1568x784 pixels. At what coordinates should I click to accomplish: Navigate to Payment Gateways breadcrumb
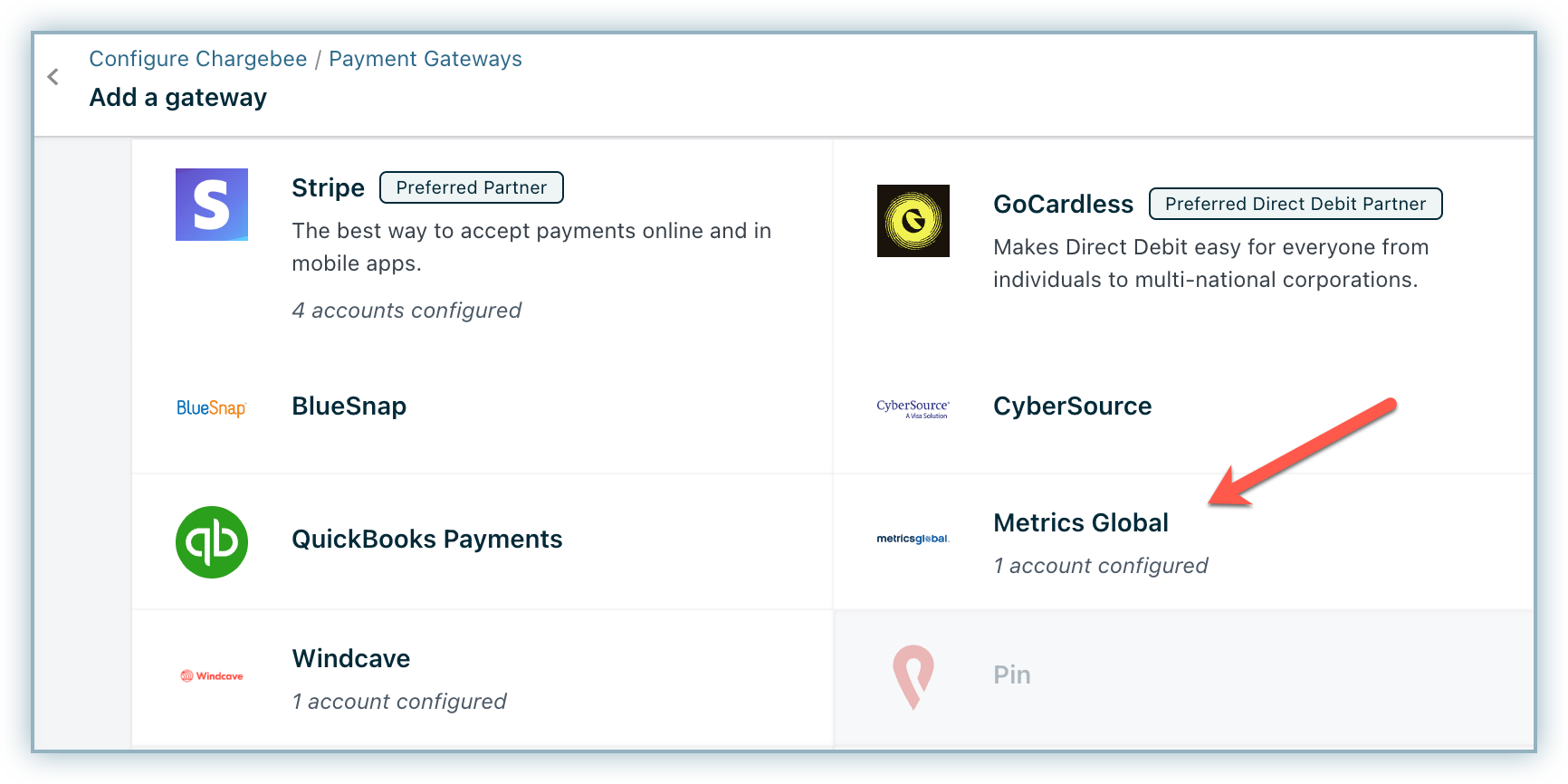[425, 59]
